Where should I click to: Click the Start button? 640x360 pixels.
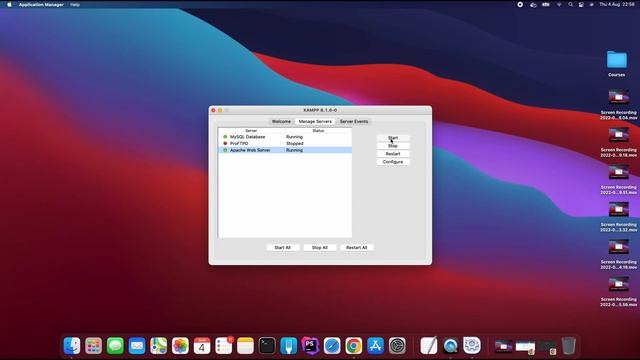click(x=393, y=138)
